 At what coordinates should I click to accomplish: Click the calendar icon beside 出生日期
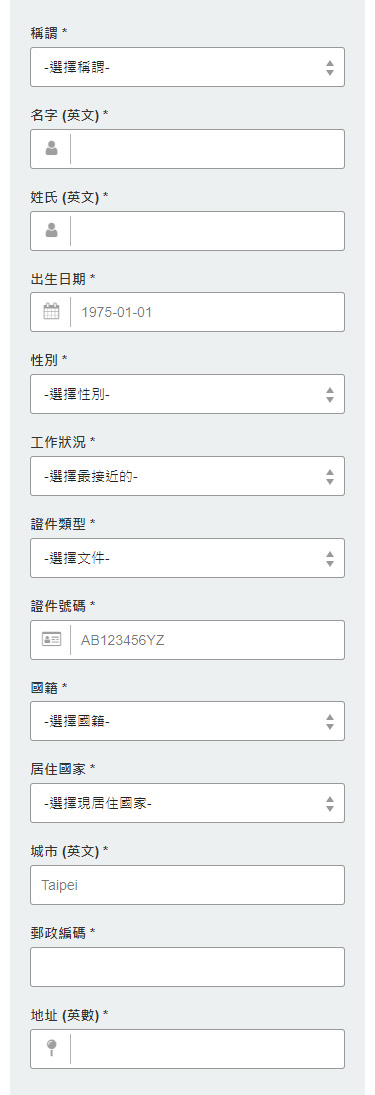[x=51, y=311]
